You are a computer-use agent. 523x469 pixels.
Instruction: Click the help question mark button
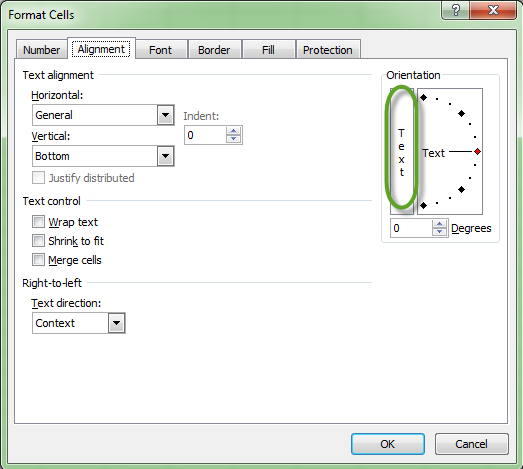point(456,10)
